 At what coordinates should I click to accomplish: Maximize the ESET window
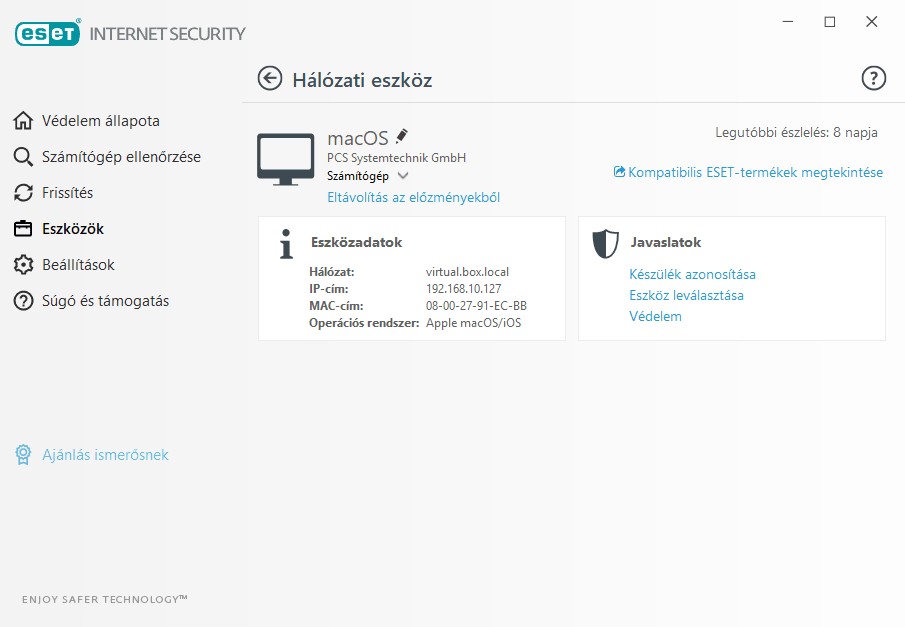coord(830,22)
